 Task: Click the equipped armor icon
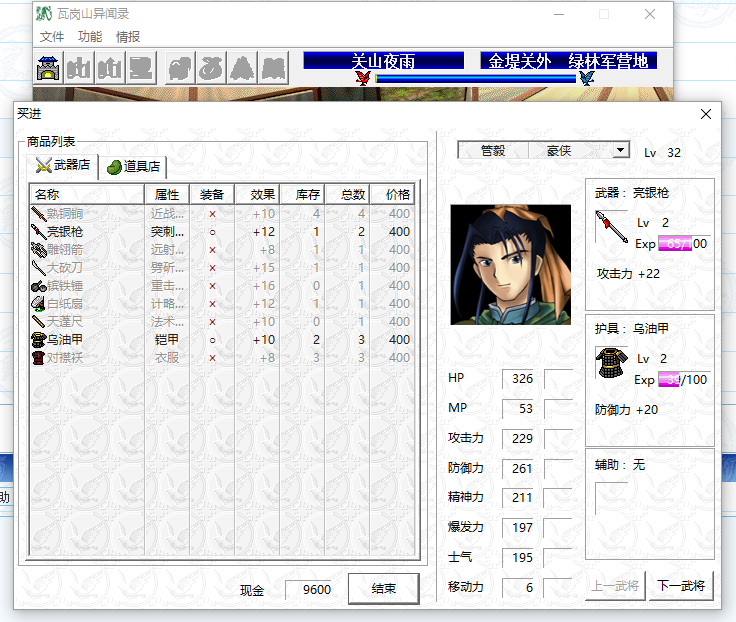612,363
